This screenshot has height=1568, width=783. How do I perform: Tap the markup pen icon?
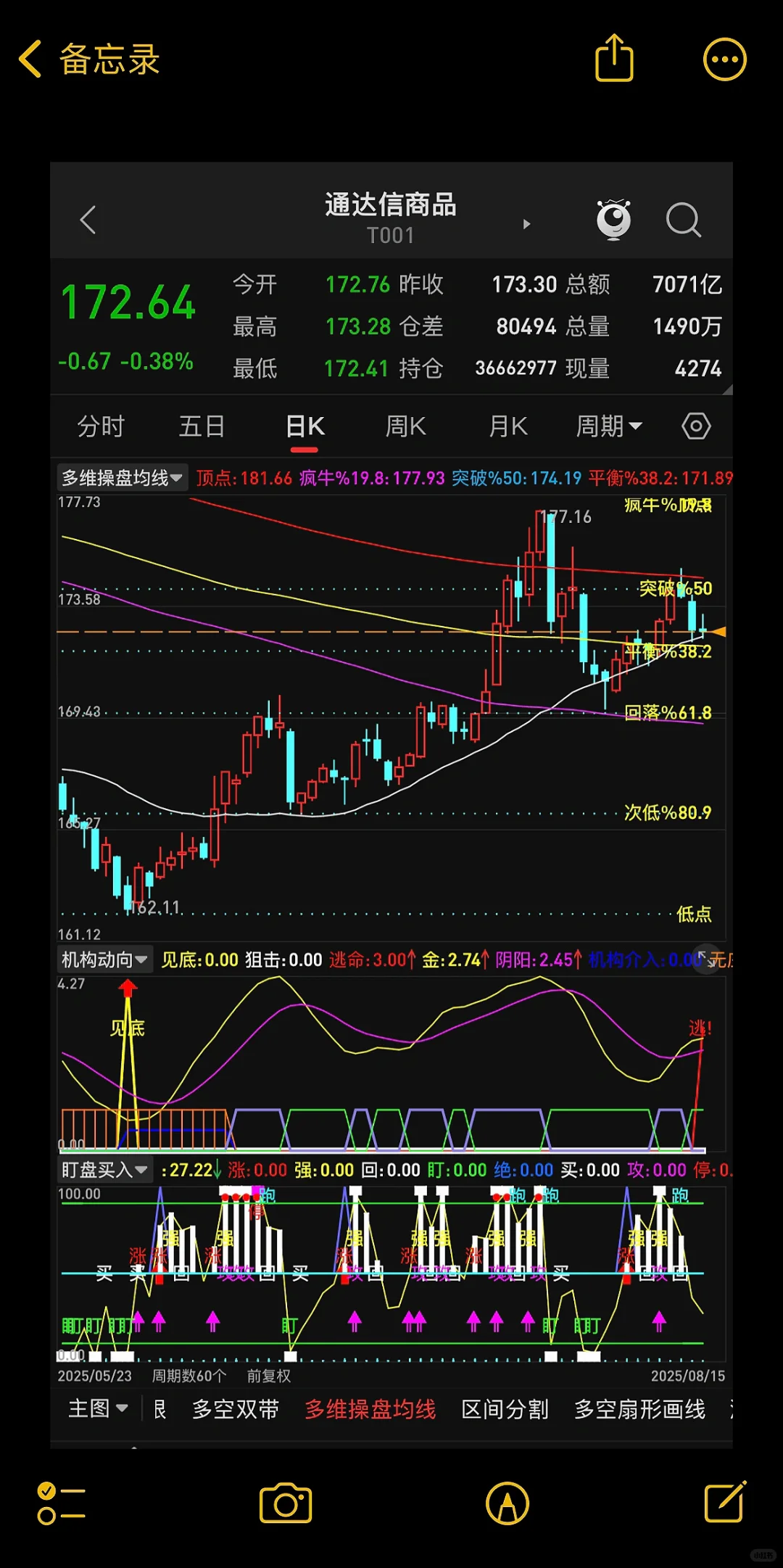point(507,1503)
